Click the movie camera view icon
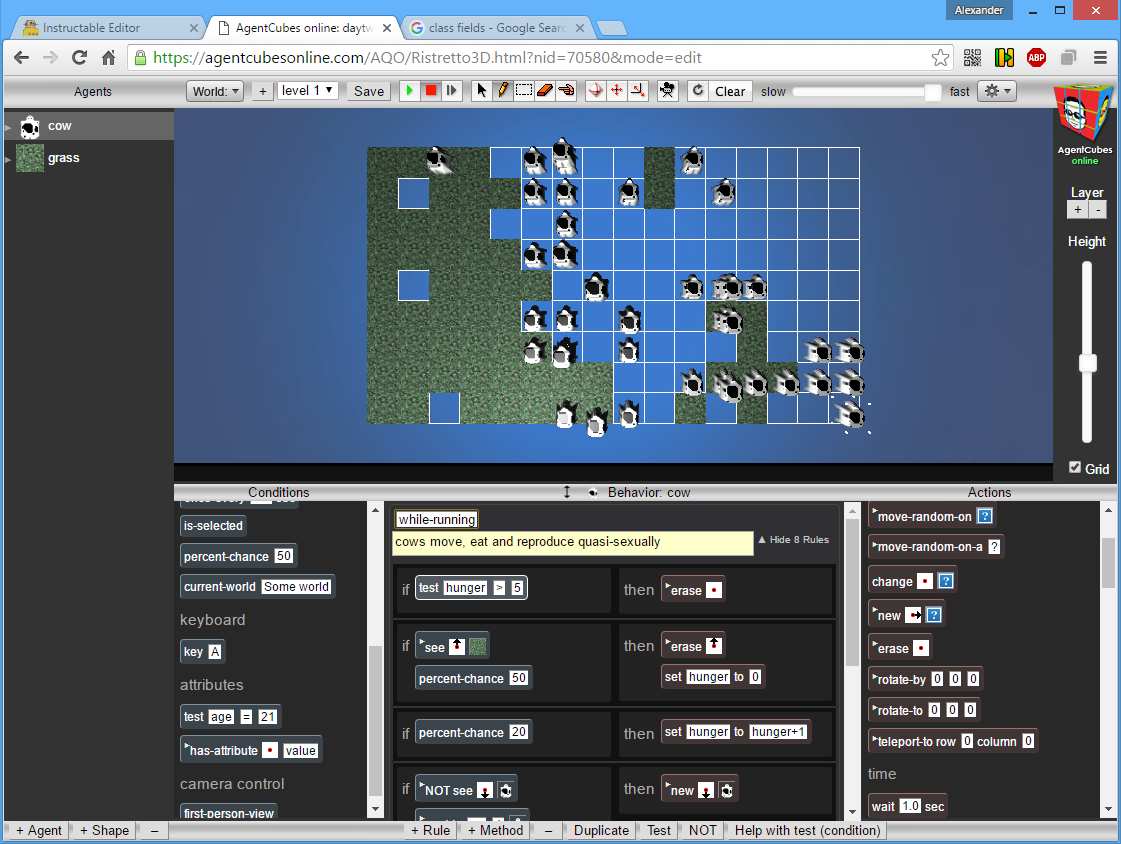 (667, 91)
